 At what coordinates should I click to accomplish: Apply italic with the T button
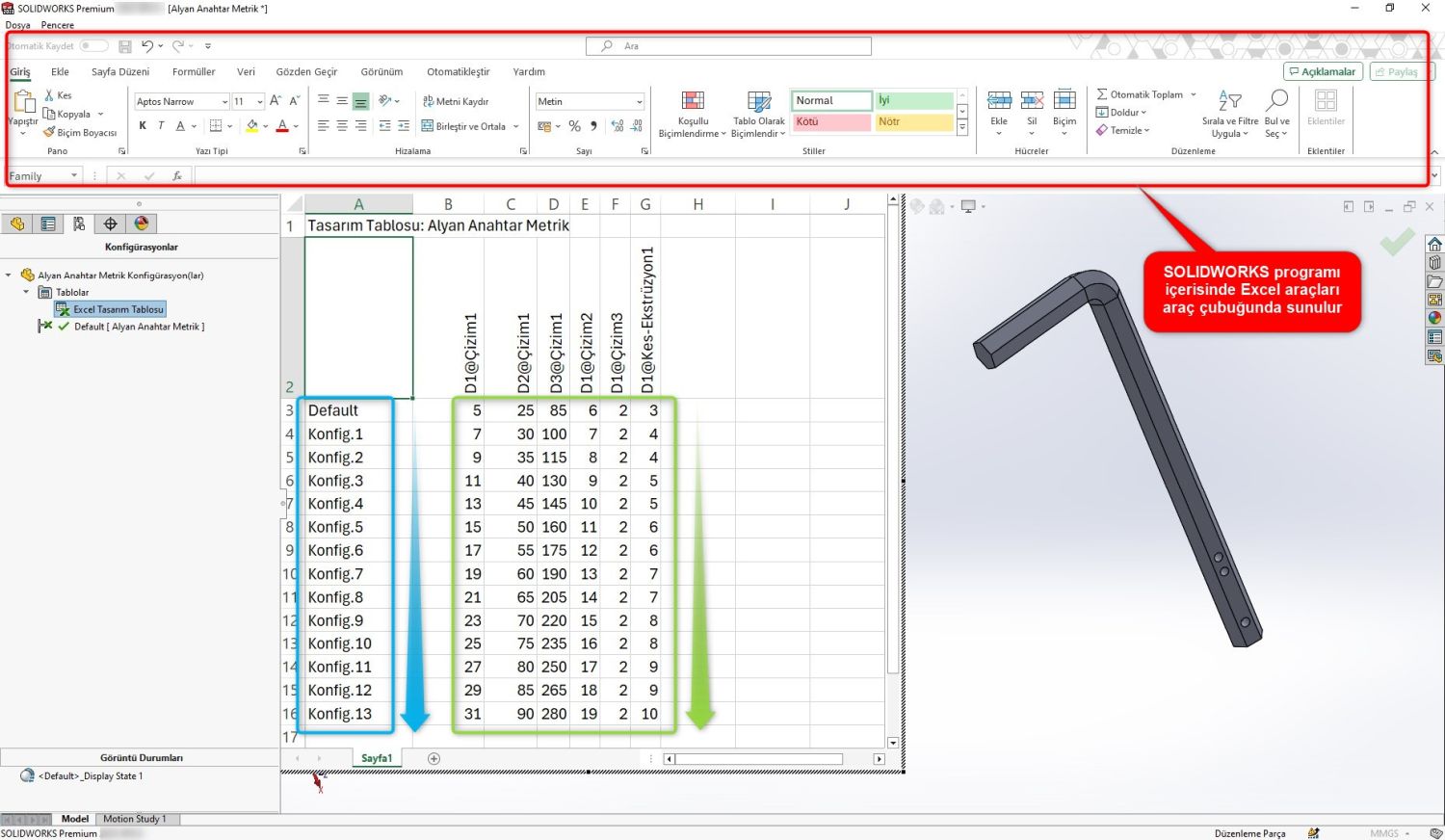coord(161,126)
